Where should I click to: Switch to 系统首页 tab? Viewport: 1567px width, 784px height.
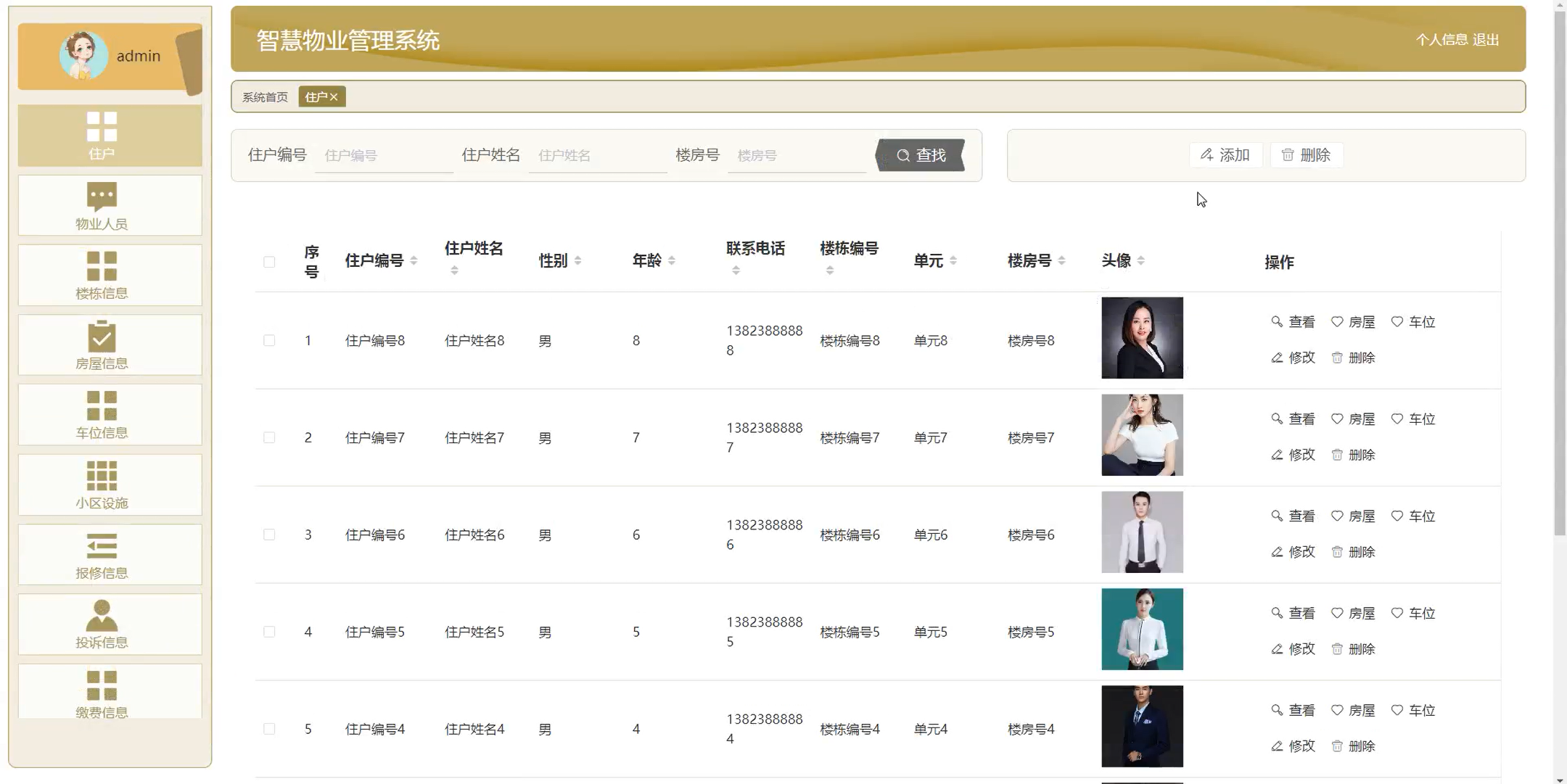pos(265,97)
